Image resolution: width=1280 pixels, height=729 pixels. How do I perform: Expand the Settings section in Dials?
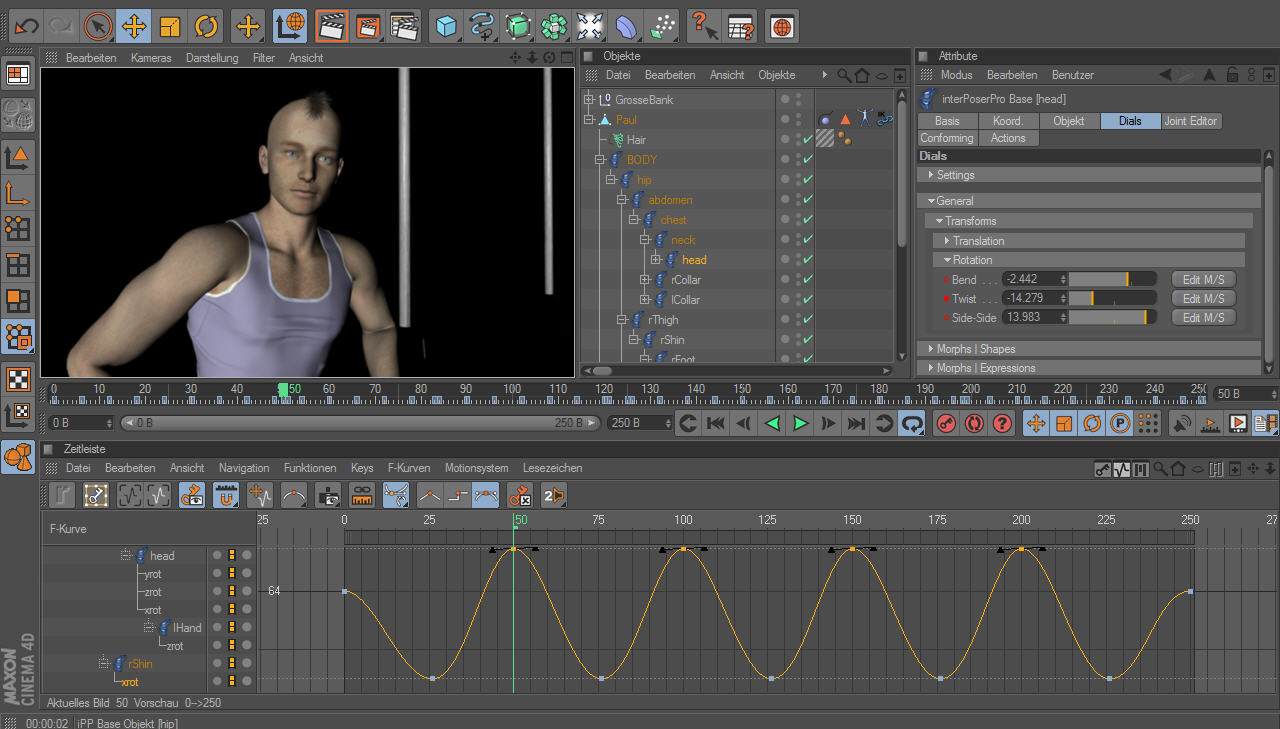point(955,175)
